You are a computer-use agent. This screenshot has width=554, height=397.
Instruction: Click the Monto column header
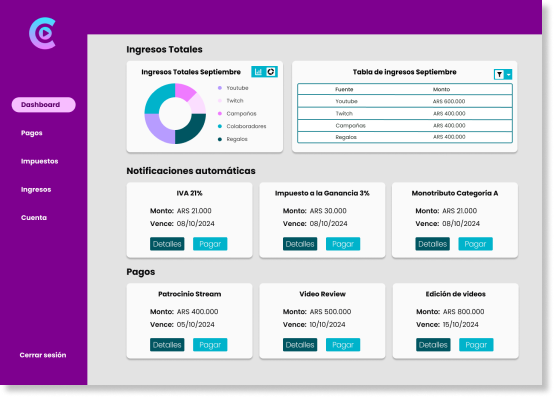[441, 89]
